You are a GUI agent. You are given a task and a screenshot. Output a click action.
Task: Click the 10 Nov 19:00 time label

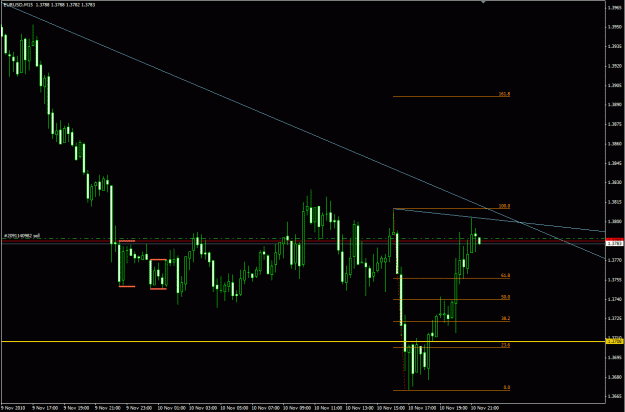click(x=454, y=408)
